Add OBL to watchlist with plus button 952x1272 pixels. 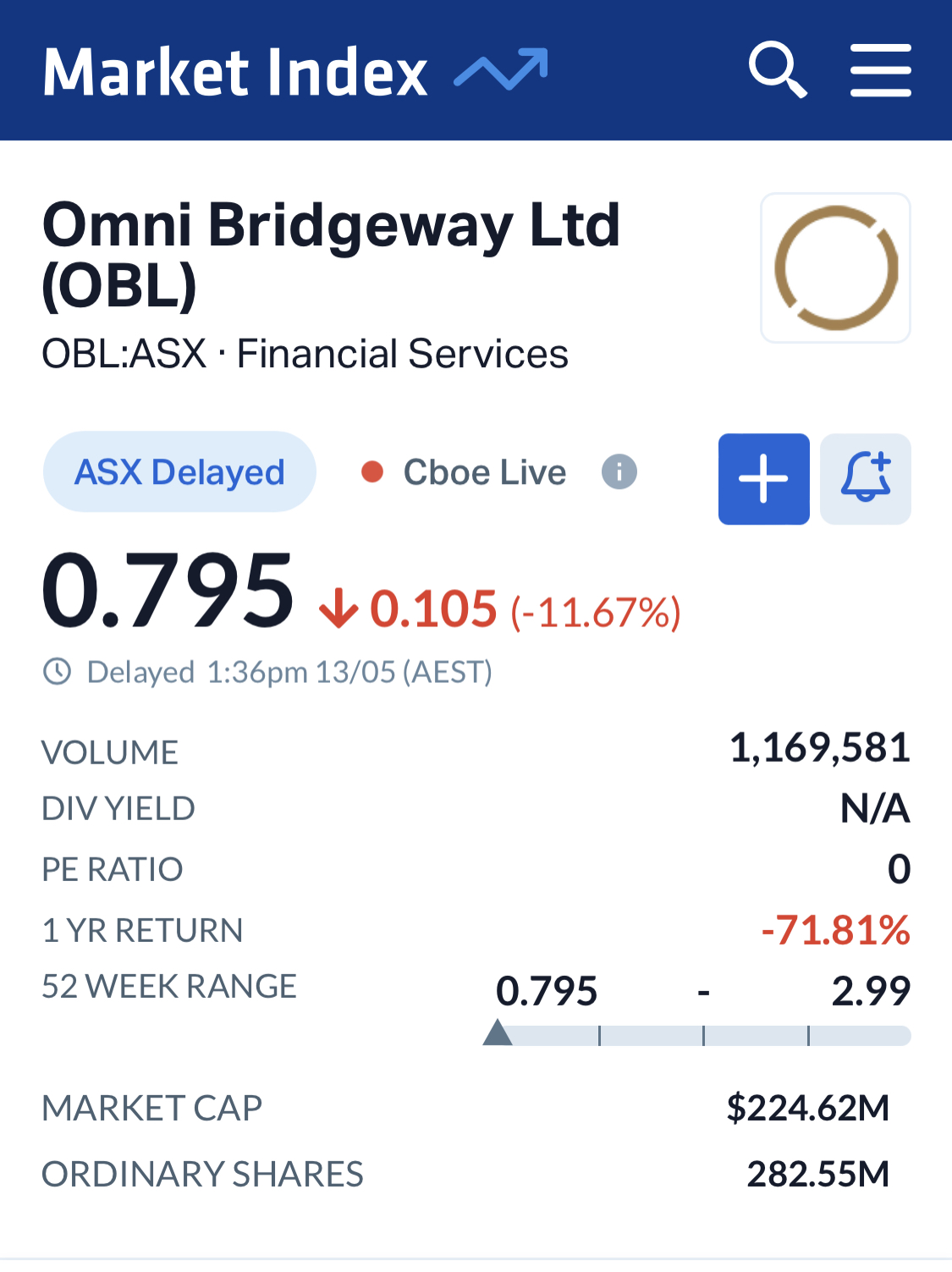coord(763,479)
